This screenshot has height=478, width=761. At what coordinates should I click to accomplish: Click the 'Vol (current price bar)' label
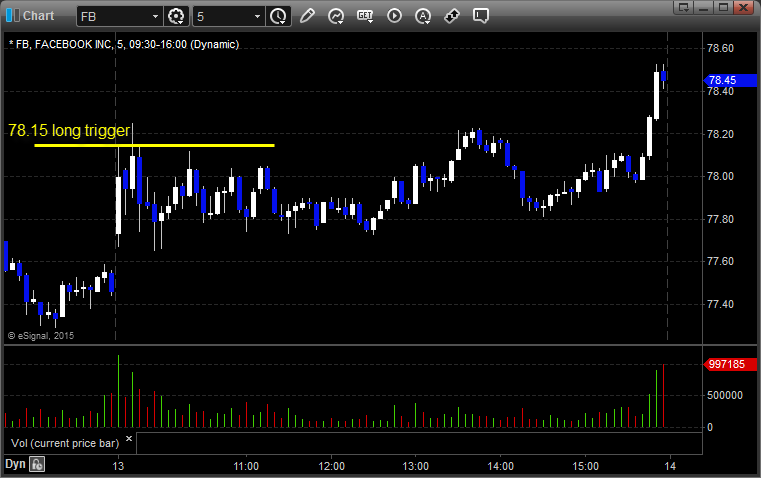pyautogui.click(x=65, y=443)
